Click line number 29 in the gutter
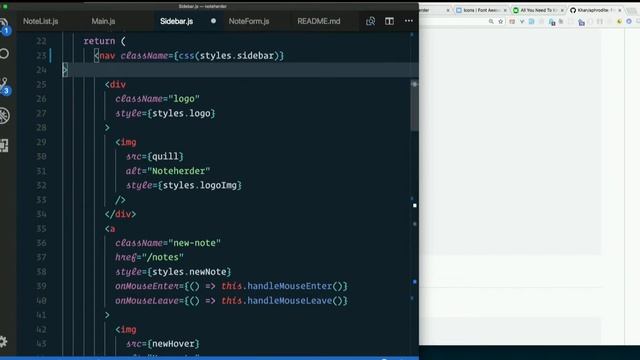Image resolution: width=640 pixels, height=360 pixels. pos(41,142)
